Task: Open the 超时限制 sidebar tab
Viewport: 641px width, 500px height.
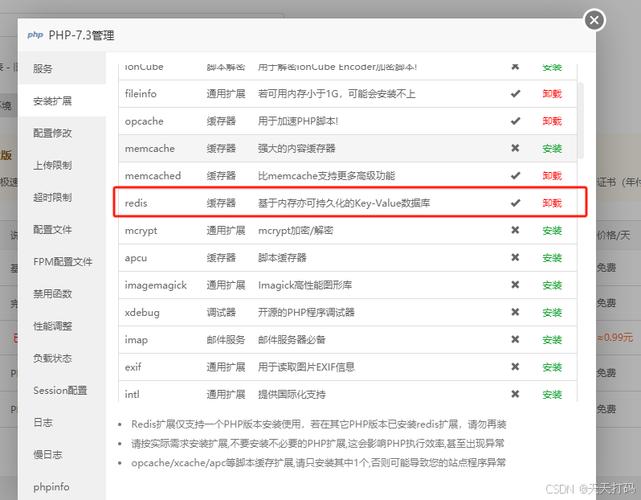Action: (x=62, y=197)
